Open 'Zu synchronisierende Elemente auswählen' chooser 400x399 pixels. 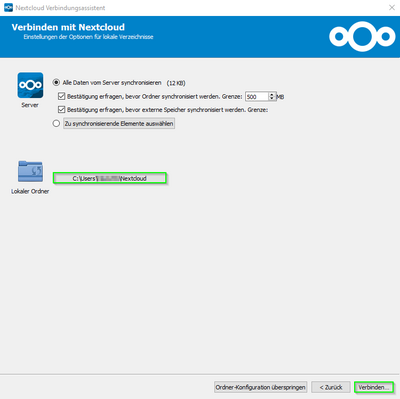click(x=119, y=124)
